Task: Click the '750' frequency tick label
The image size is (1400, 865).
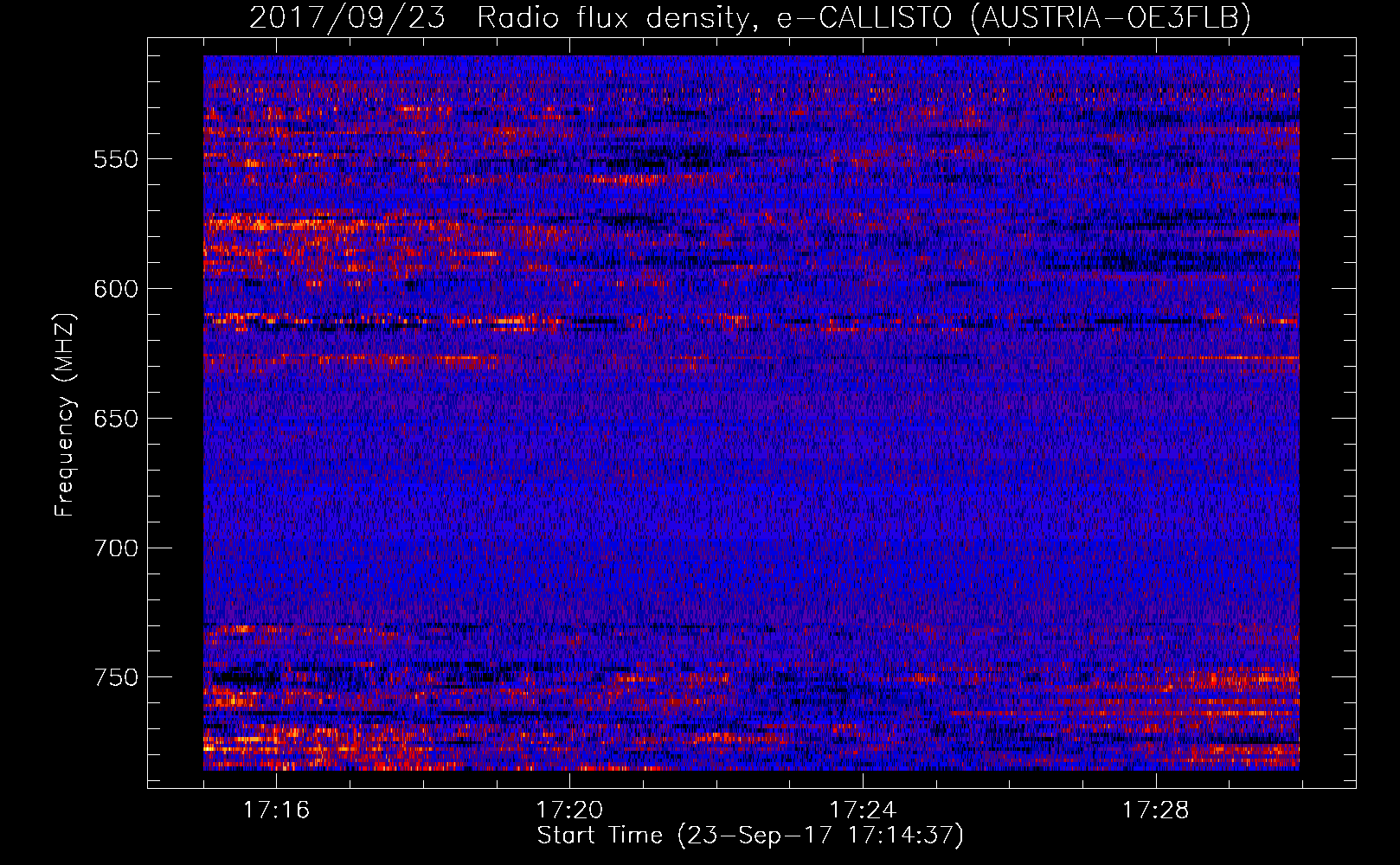Action: [x=116, y=677]
